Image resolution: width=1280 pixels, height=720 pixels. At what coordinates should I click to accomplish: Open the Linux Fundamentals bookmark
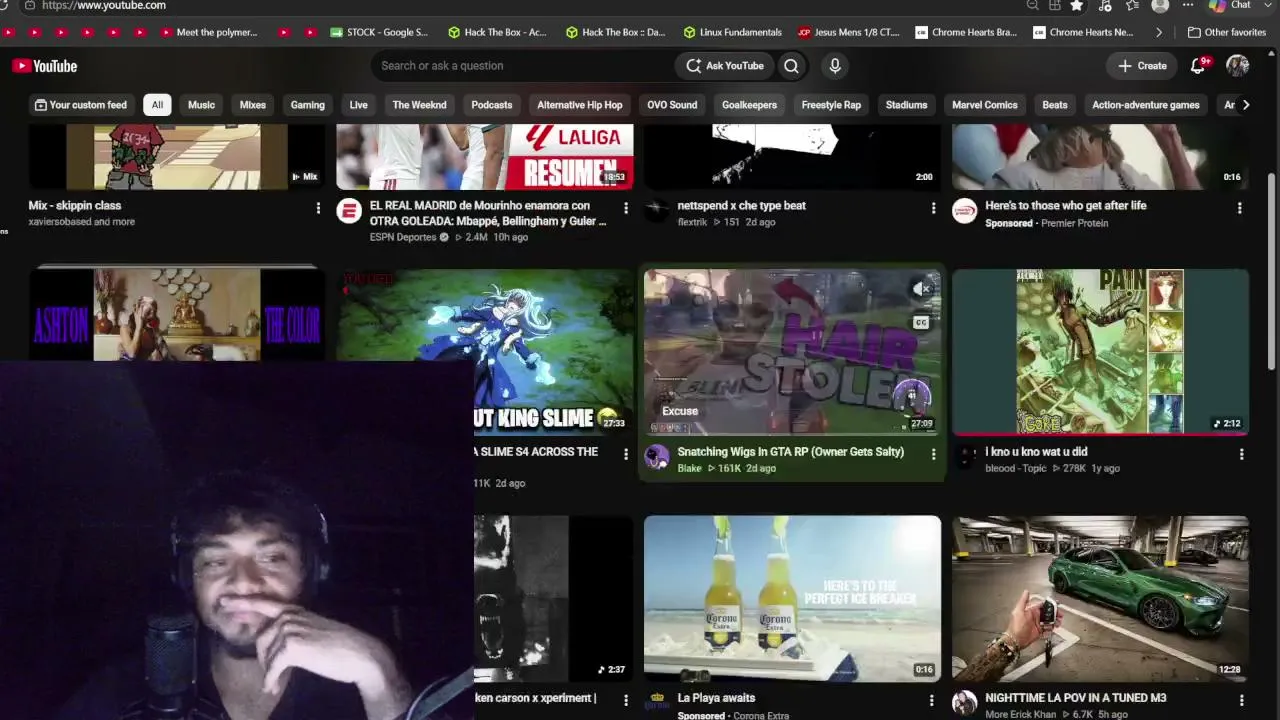(x=732, y=32)
